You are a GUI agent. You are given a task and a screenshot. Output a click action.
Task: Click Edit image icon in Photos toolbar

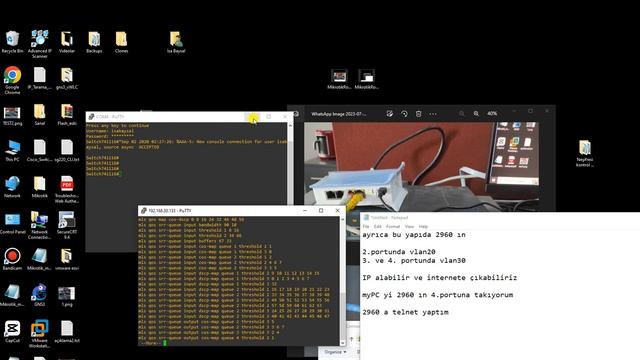[390, 114]
